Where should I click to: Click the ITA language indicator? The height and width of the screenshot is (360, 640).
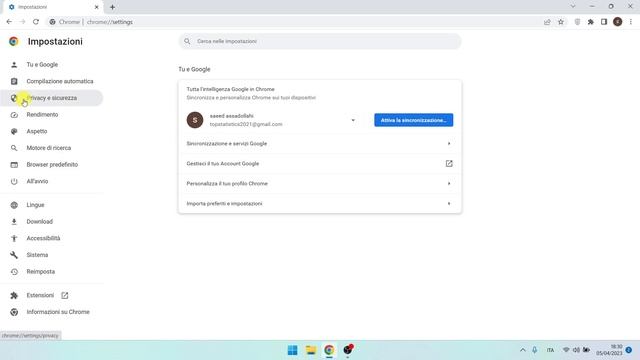click(x=550, y=350)
